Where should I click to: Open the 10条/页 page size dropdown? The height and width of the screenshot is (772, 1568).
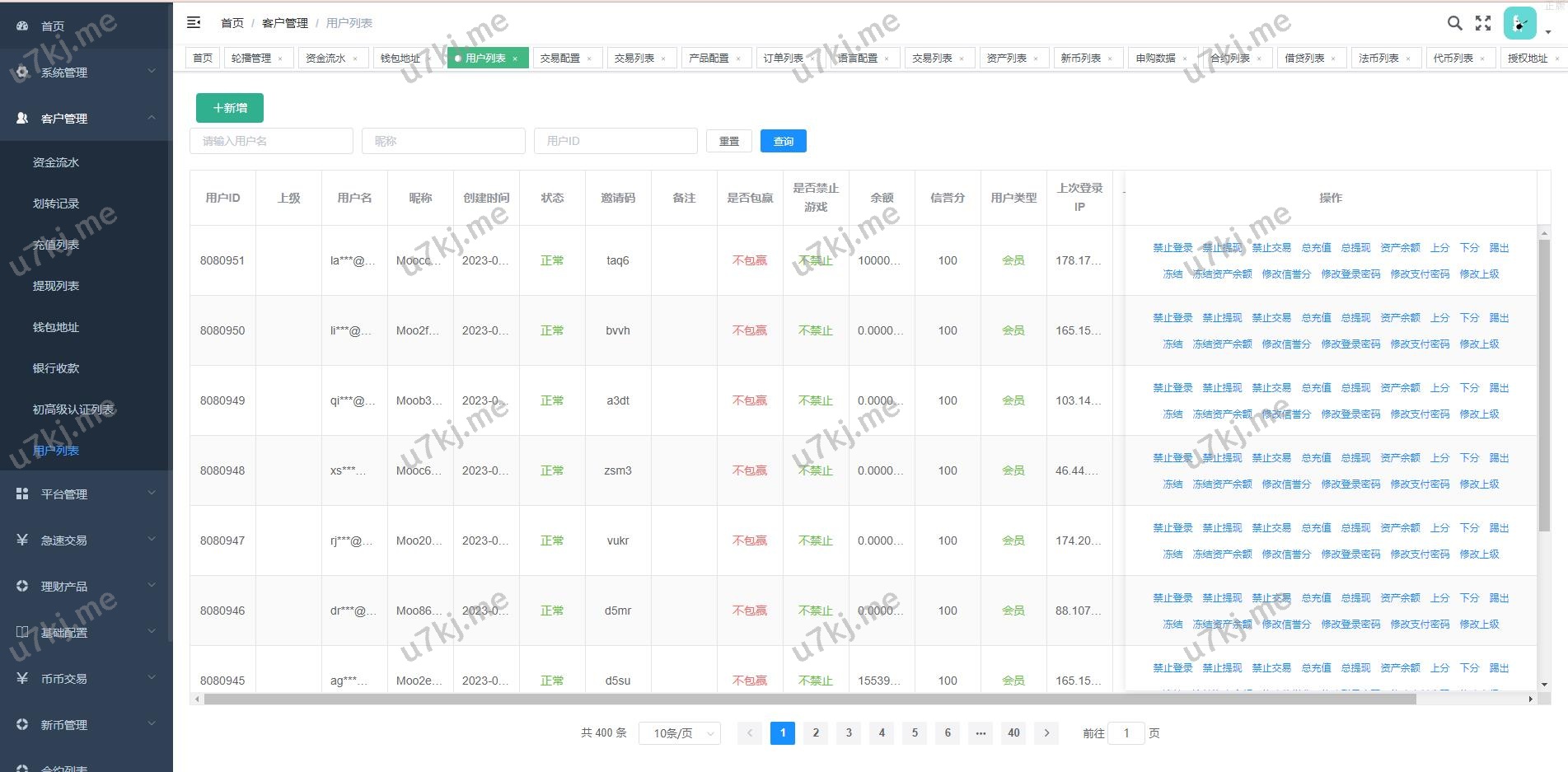pyautogui.click(x=679, y=733)
